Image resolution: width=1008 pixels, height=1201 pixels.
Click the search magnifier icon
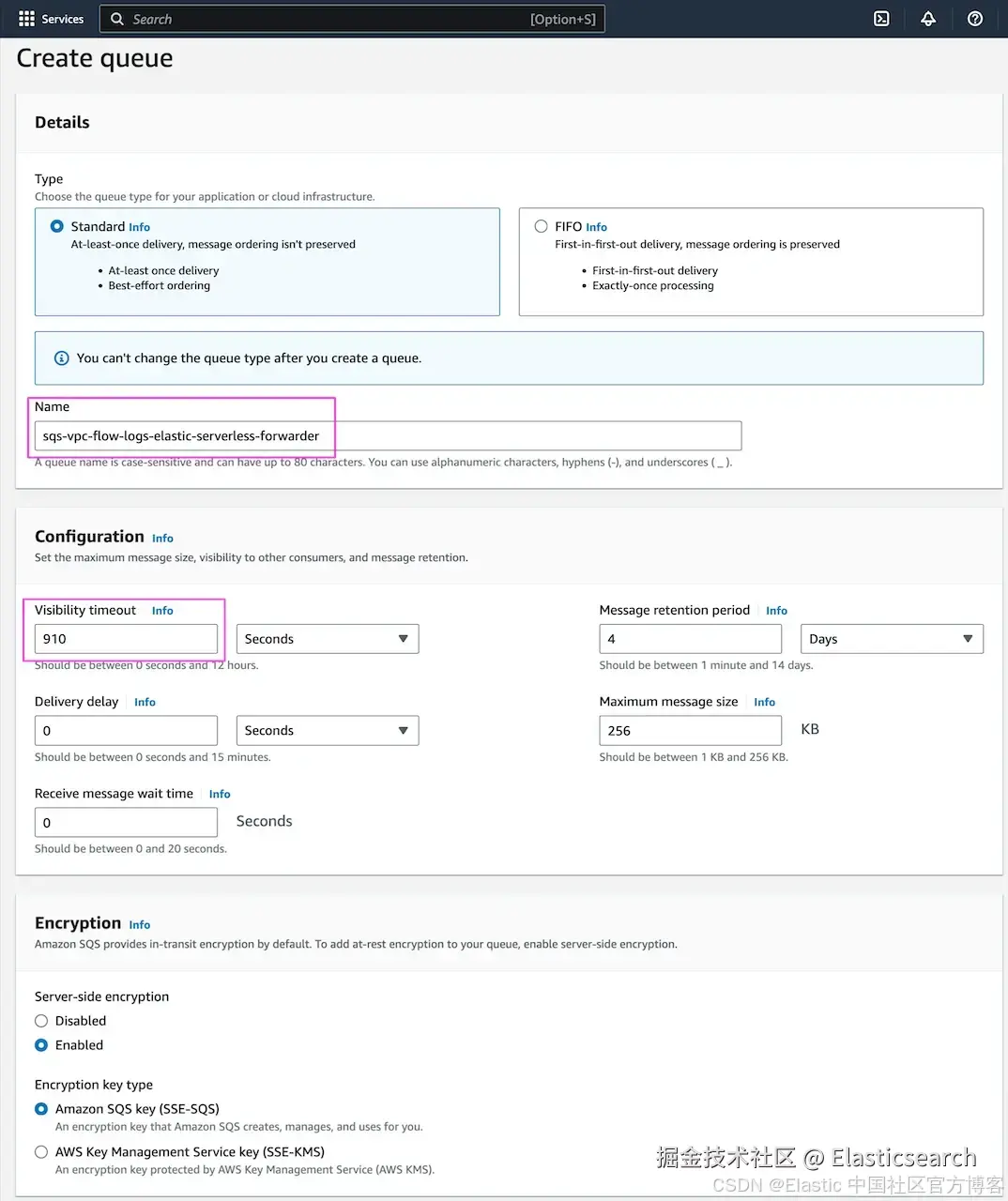coord(117,19)
